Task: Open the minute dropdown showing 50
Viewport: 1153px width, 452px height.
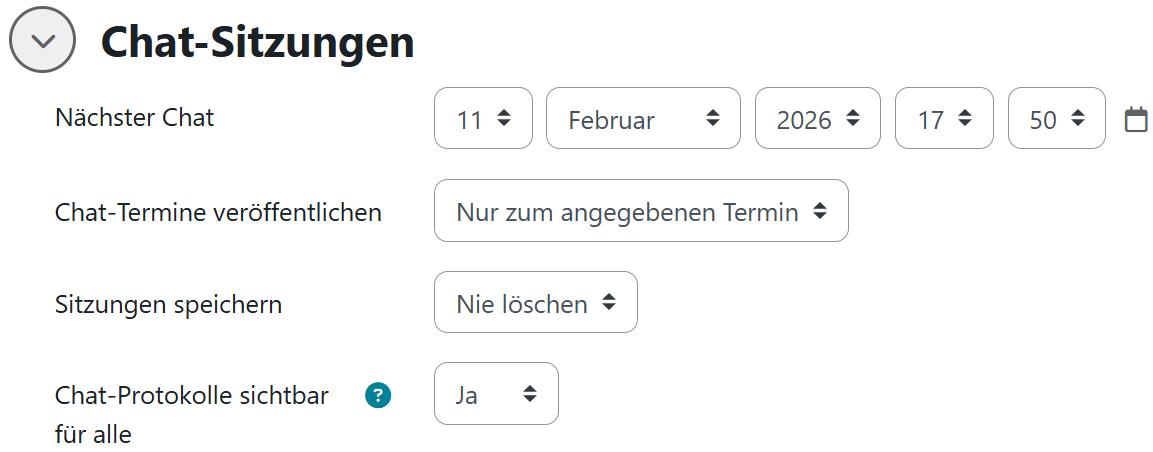Action: [x=1056, y=119]
